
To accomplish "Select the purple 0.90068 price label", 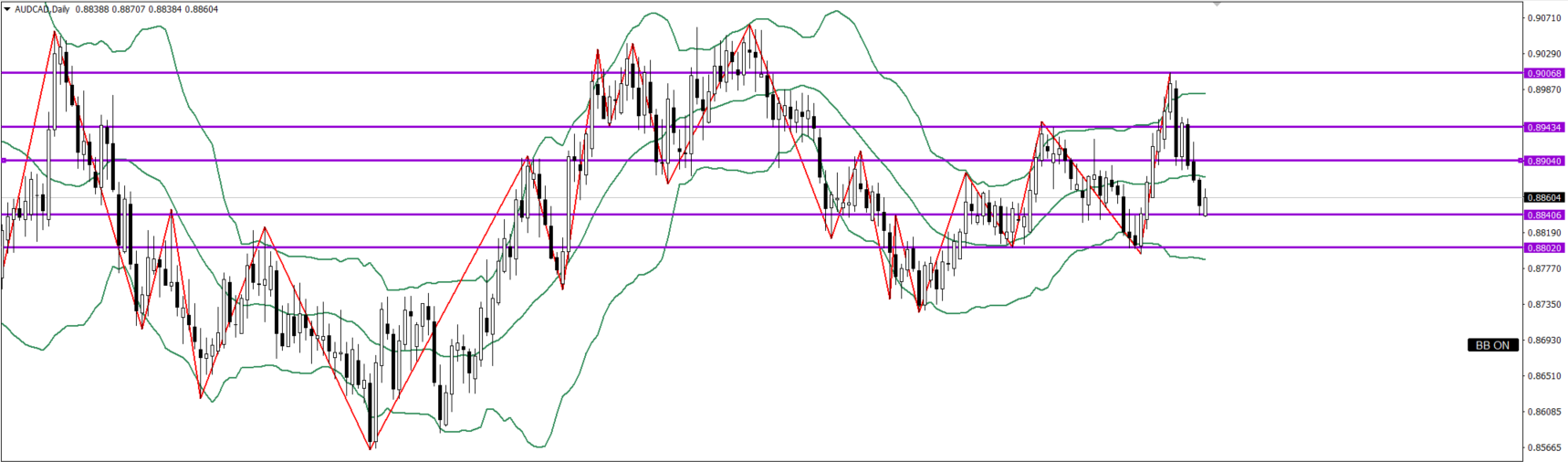I will (x=1544, y=73).
